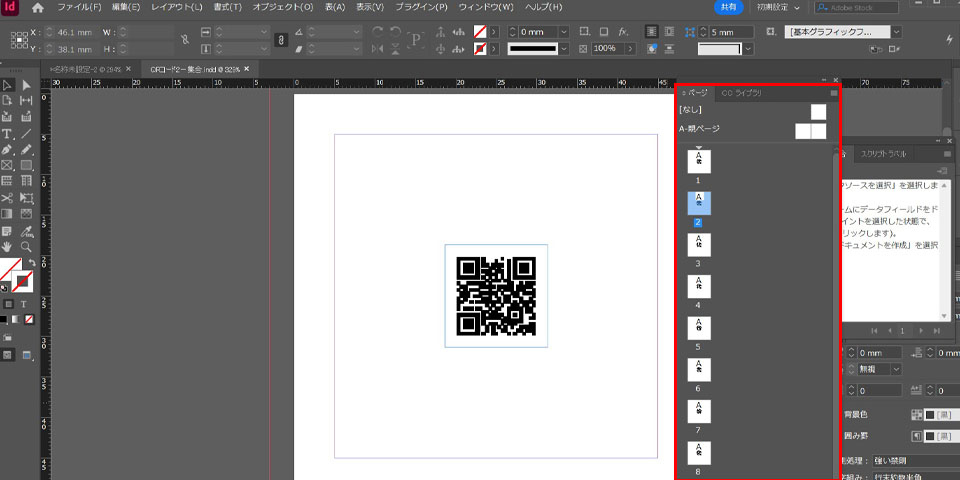Close the QRコード2 document tab
Image resolution: width=960 pixels, height=480 pixels.
pos(244,69)
